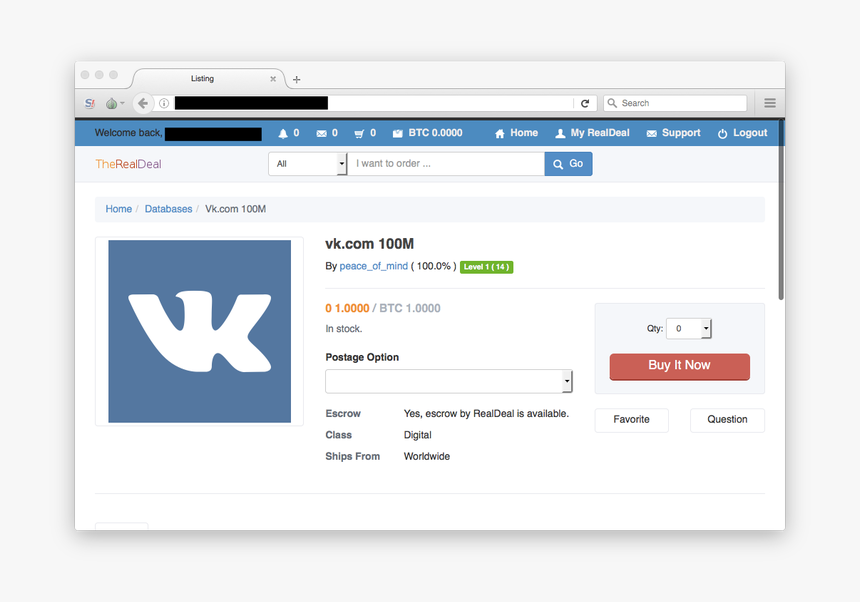Screen dimensions: 860x602
Task: Open the site information icon in address bar
Action: (163, 103)
